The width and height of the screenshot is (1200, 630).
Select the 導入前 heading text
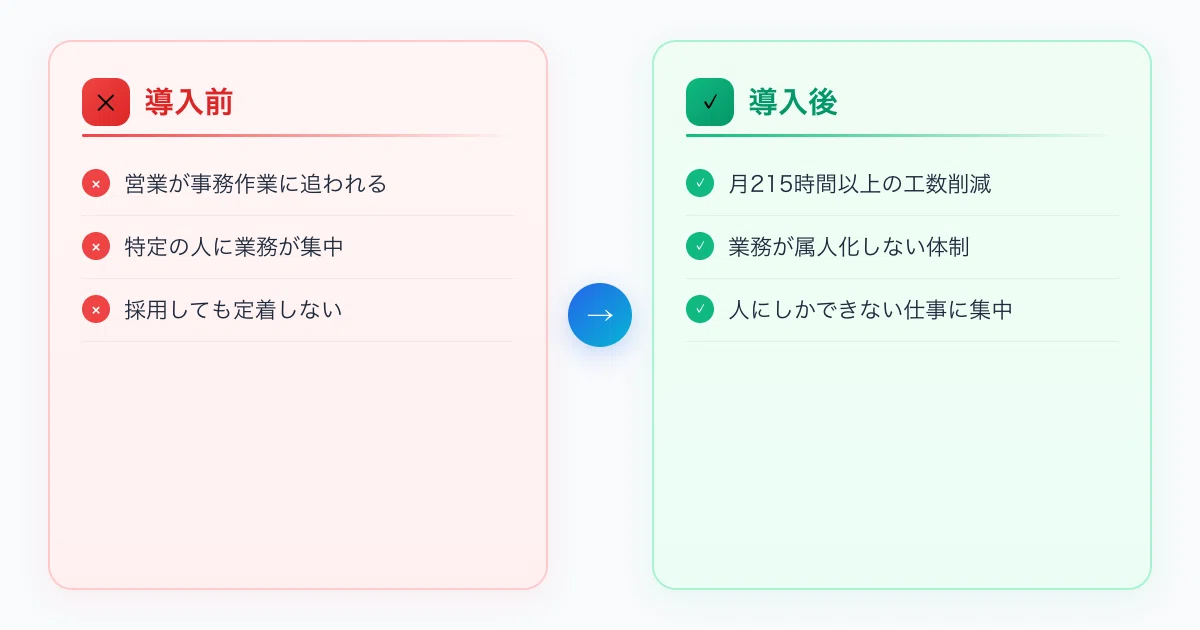[x=189, y=102]
